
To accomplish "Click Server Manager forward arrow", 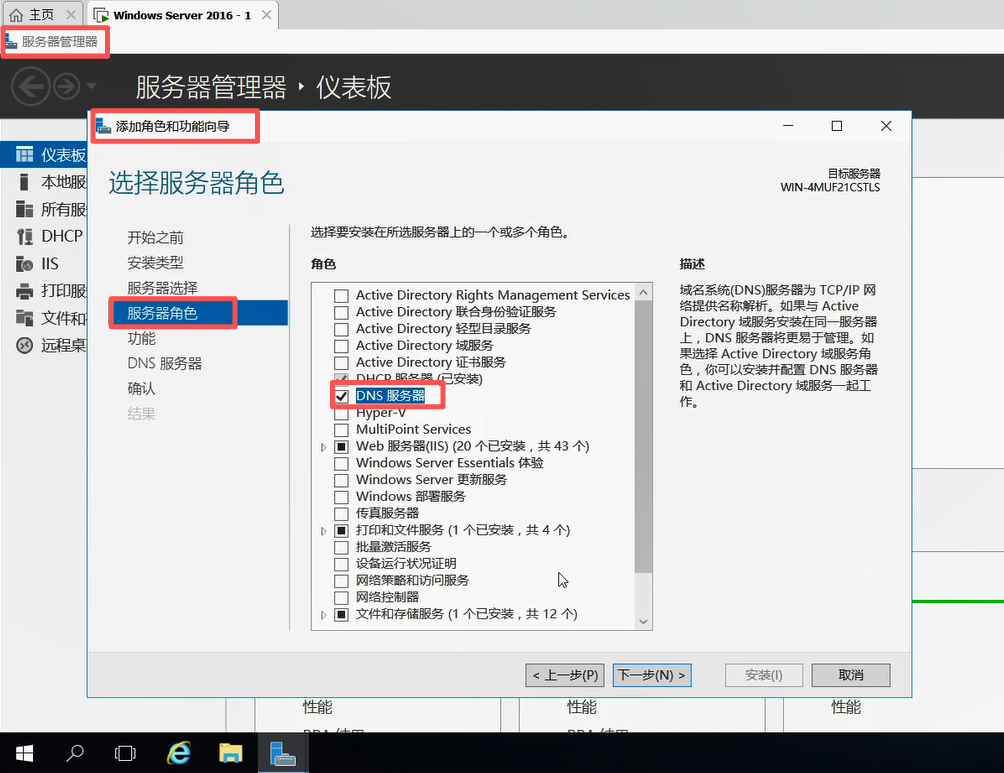I will [67, 86].
